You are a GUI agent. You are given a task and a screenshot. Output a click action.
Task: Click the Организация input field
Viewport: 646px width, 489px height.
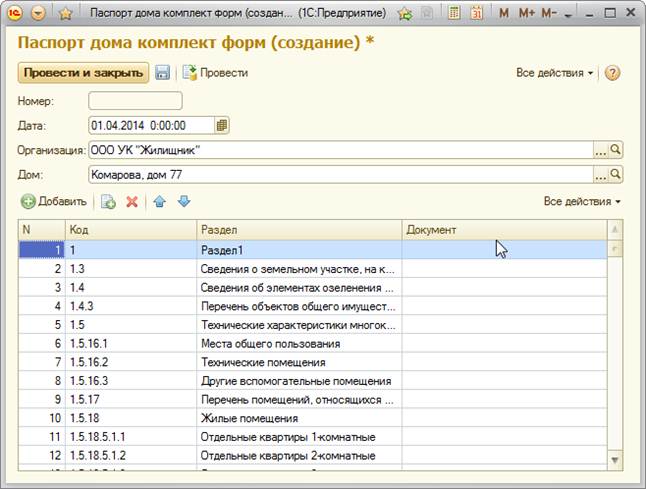[341, 150]
